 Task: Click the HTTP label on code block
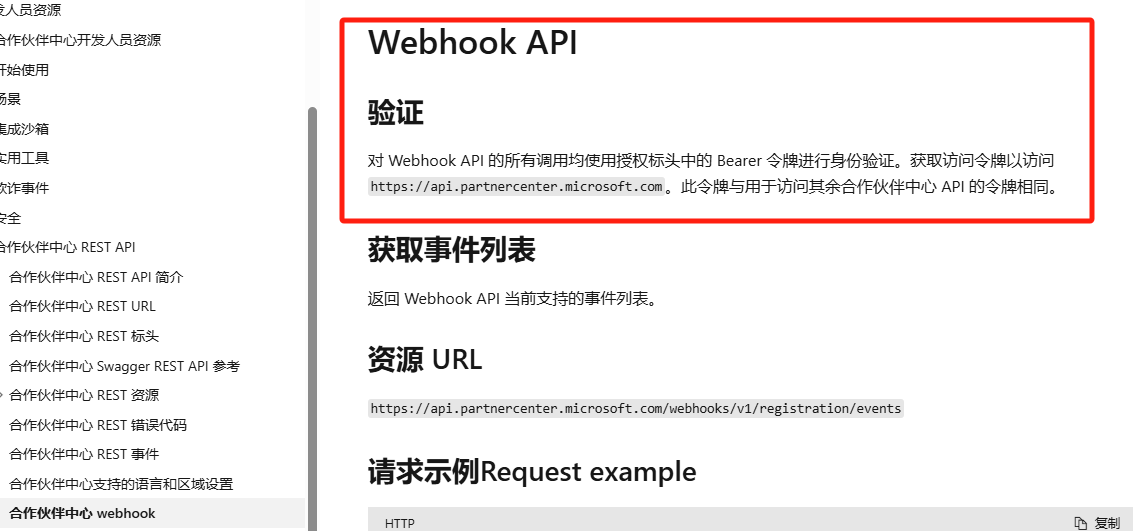coord(400,523)
